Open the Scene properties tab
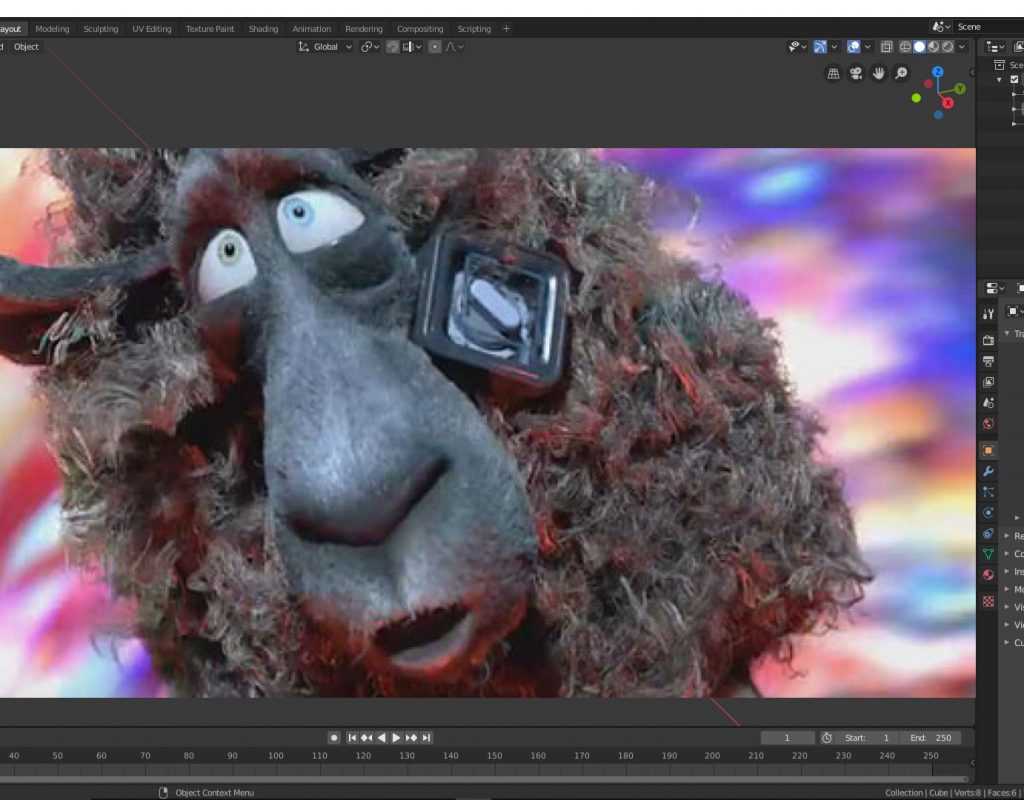This screenshot has width=1024, height=800. [x=988, y=403]
